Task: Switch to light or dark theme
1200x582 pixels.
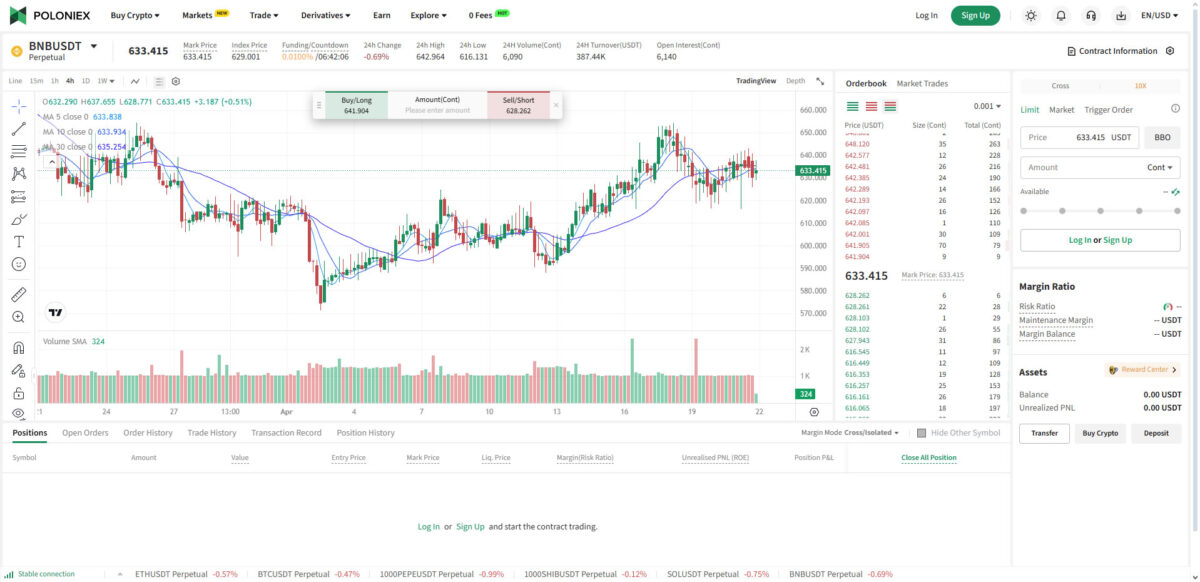Action: click(x=1031, y=16)
